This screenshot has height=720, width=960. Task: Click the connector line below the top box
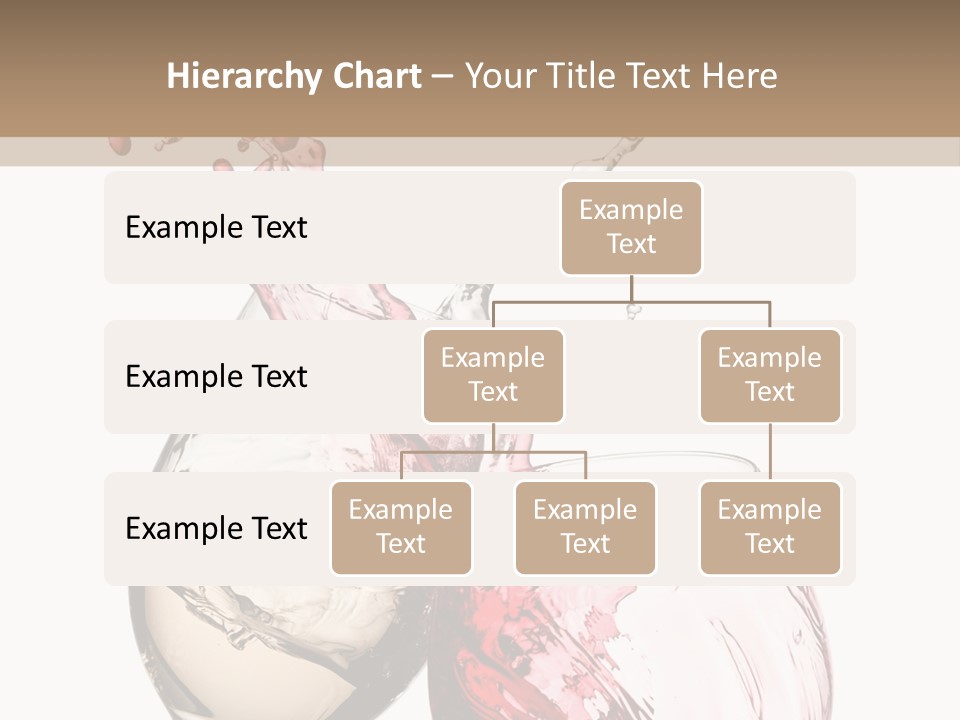pos(631,288)
